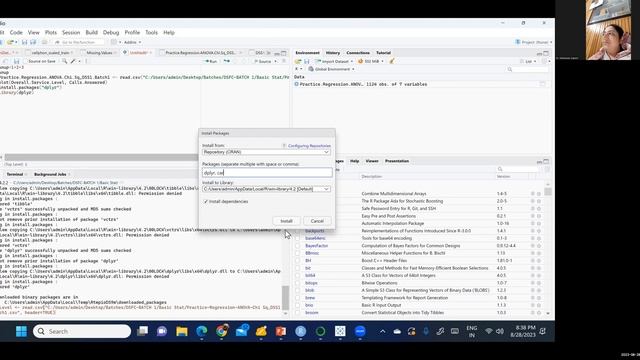Open the Install to Library dropdown
640x360 pixels.
point(266,189)
